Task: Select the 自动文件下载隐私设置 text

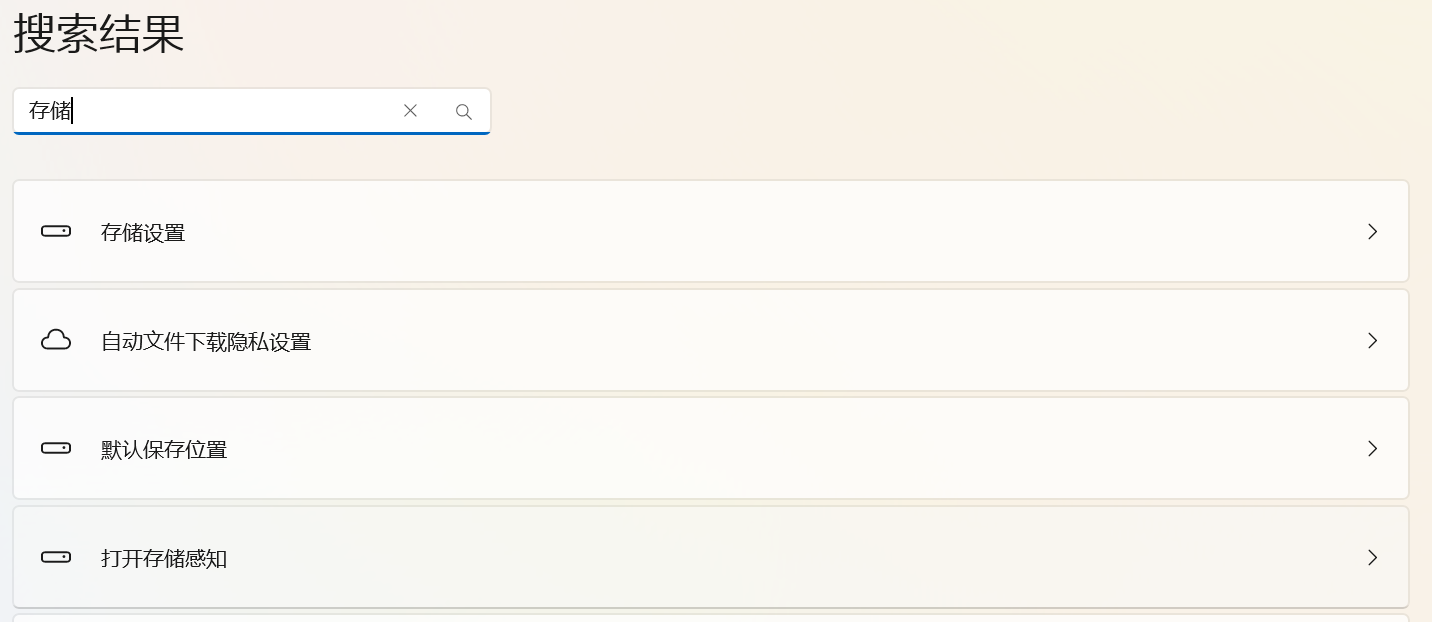Action: click(206, 342)
